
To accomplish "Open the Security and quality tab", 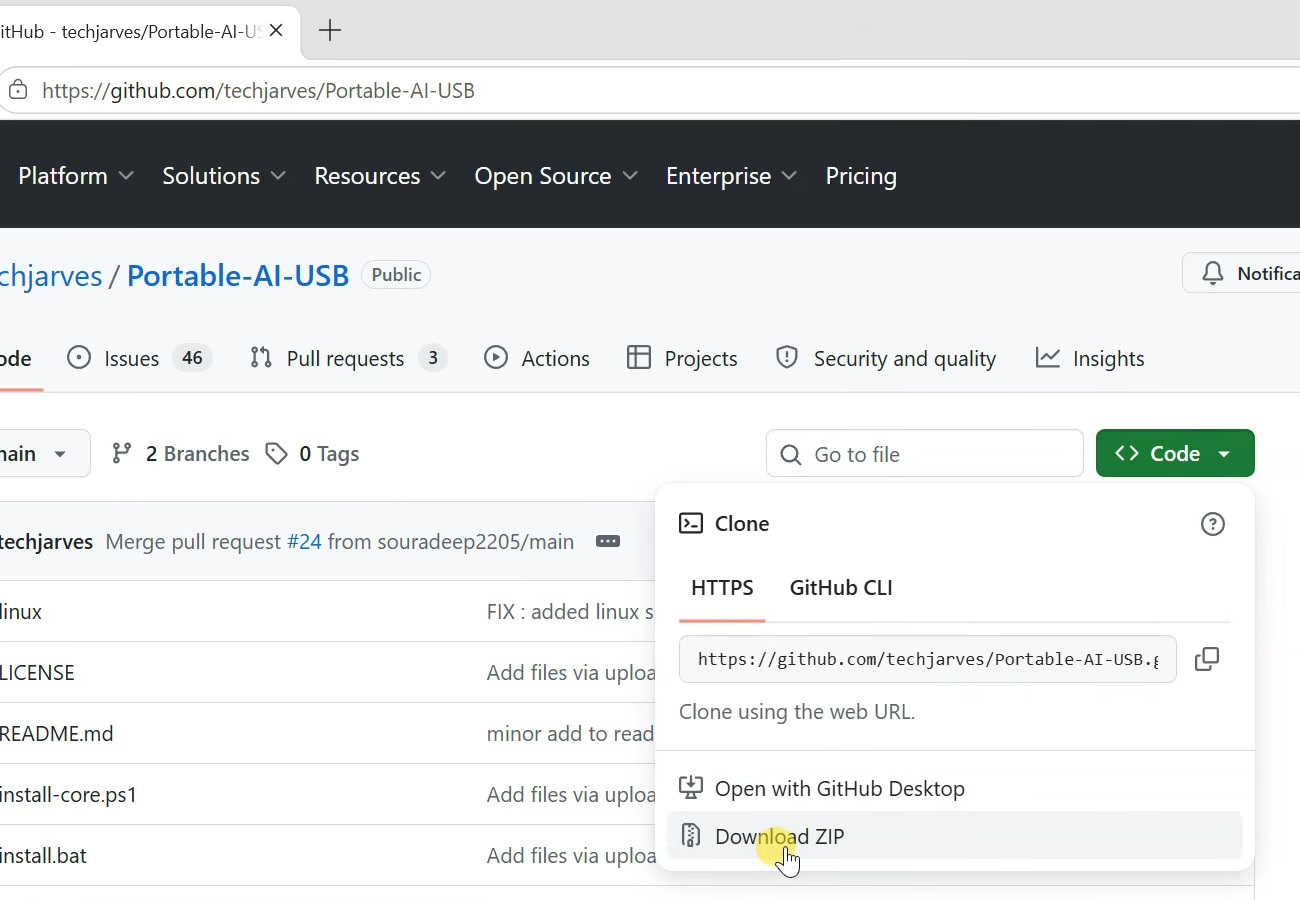I will click(x=886, y=358).
